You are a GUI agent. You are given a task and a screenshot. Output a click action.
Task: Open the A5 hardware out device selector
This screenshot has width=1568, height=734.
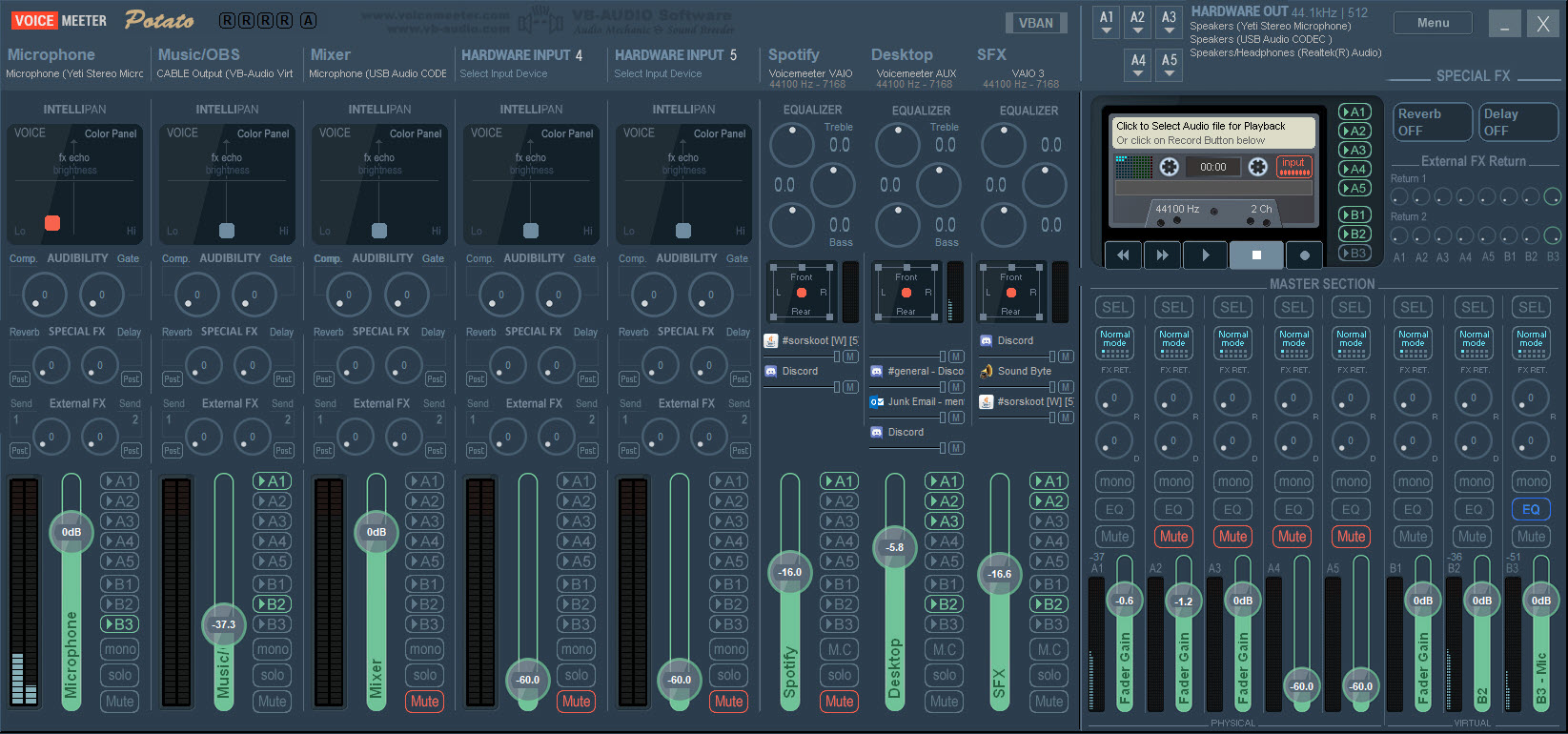click(1170, 65)
